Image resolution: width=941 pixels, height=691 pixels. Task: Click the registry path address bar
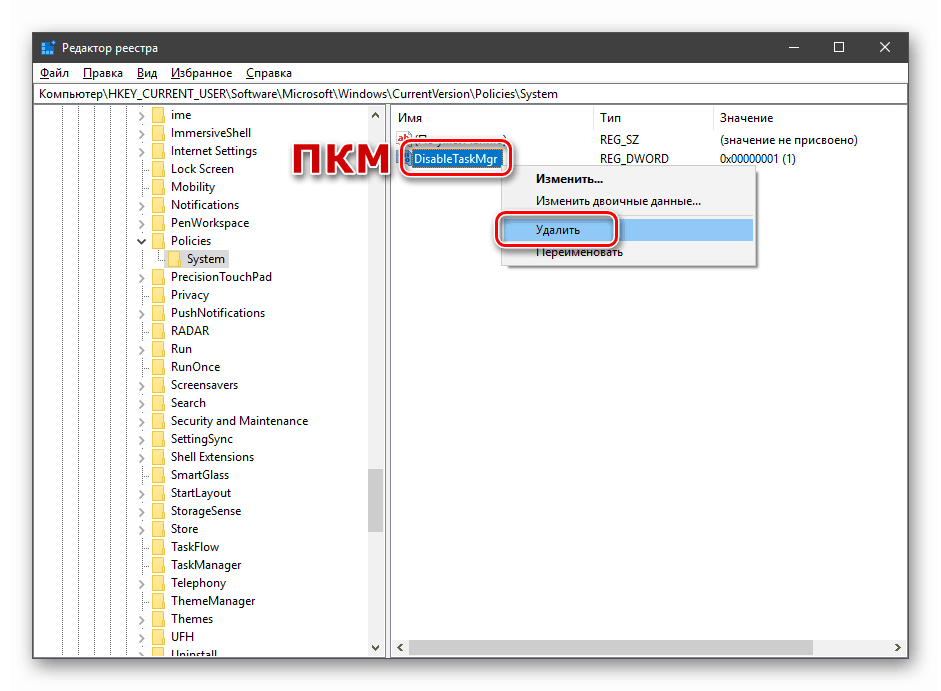[470, 94]
